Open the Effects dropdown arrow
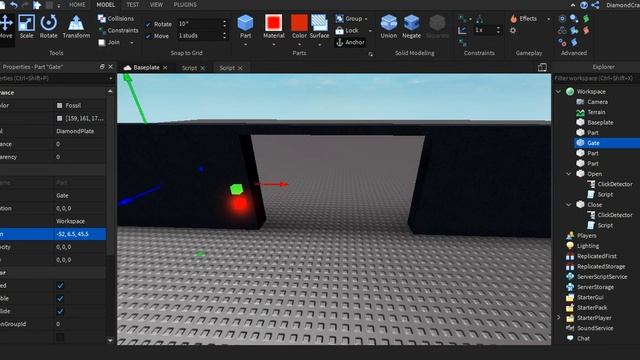The width and height of the screenshot is (640, 360). 548,19
